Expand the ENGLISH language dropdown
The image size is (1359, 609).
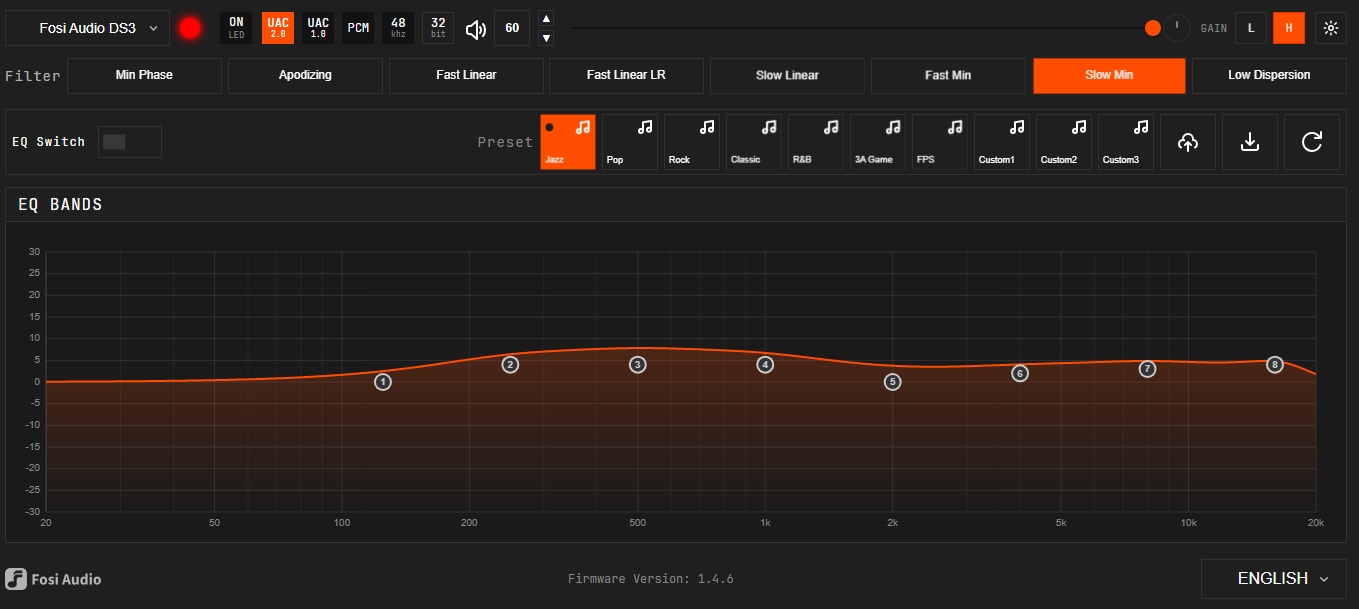click(x=1283, y=578)
